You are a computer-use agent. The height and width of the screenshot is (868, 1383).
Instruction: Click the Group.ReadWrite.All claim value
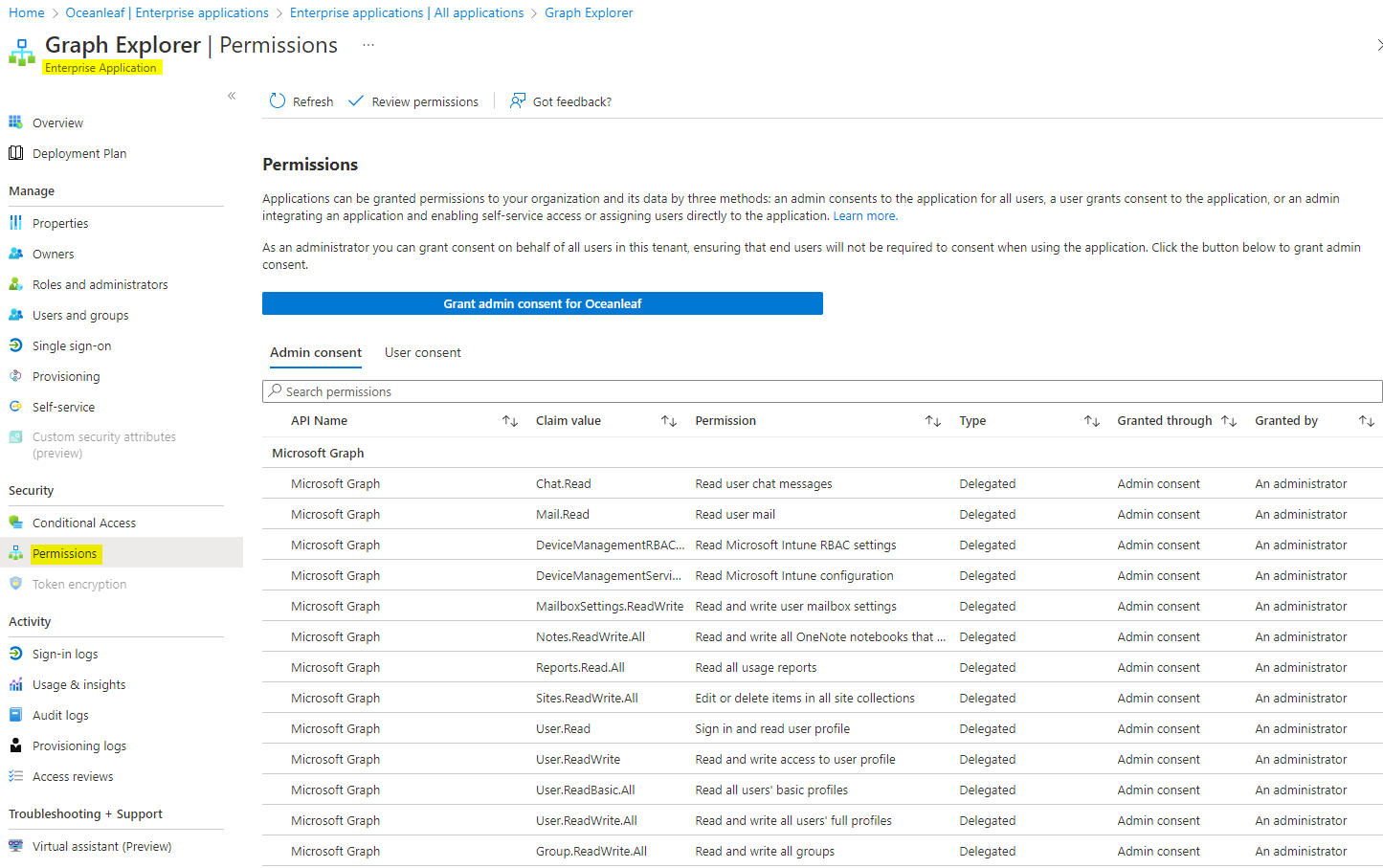coord(591,851)
